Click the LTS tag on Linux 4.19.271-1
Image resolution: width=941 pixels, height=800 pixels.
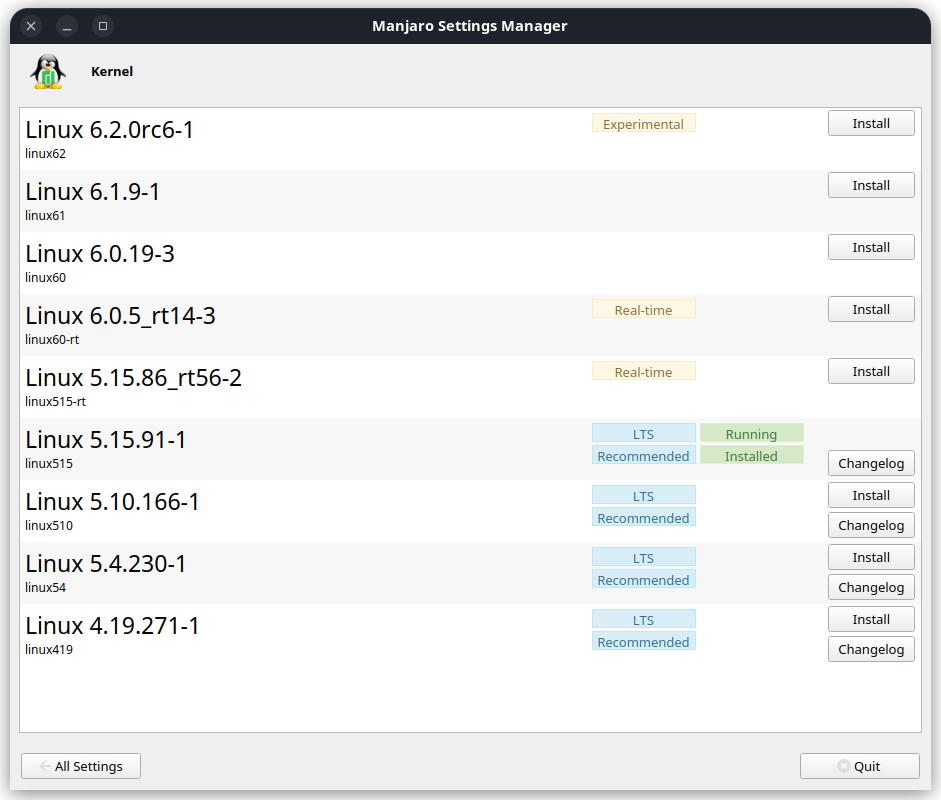click(x=643, y=619)
